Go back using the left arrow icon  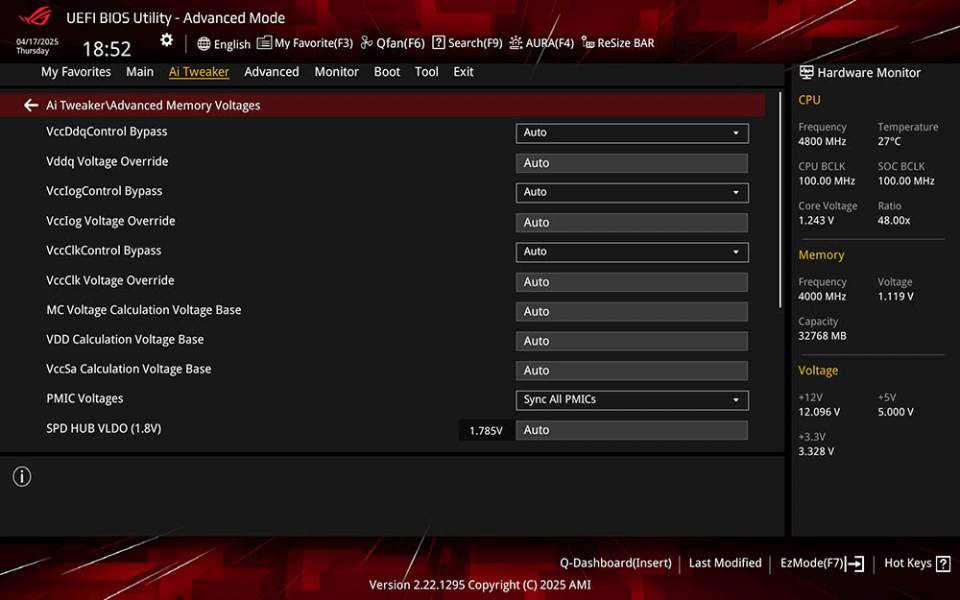pyautogui.click(x=31, y=105)
